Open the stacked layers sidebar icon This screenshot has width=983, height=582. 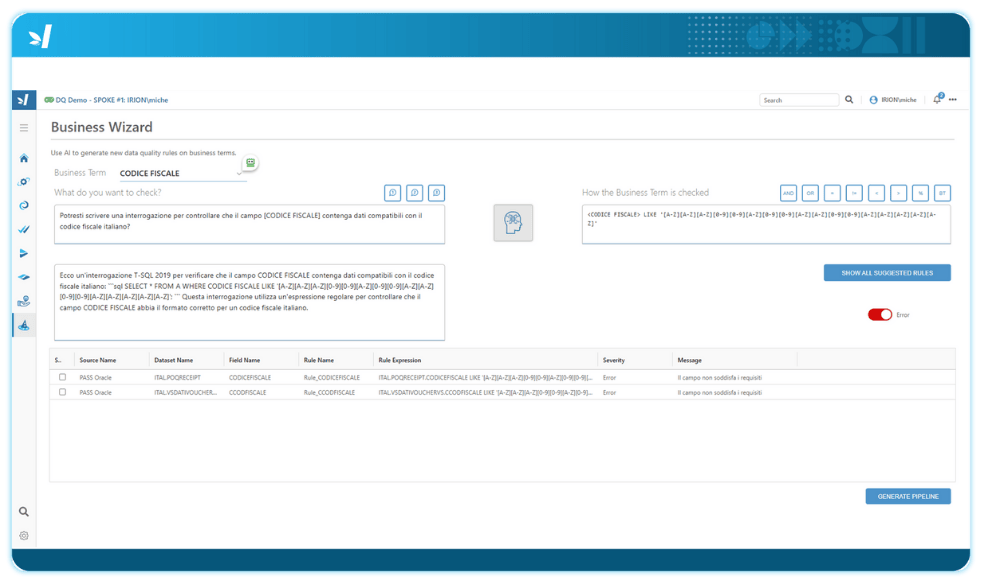[24, 277]
